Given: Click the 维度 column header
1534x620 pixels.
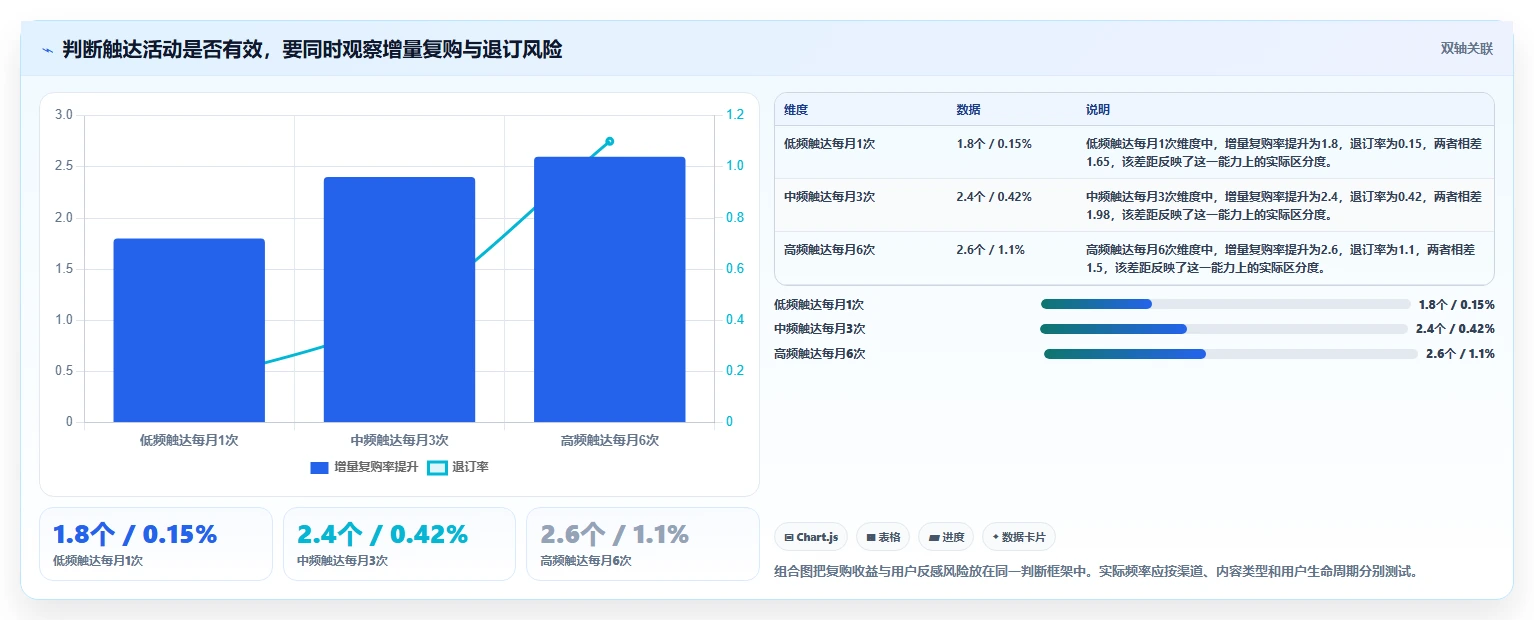Looking at the screenshot, I should tap(796, 110).
